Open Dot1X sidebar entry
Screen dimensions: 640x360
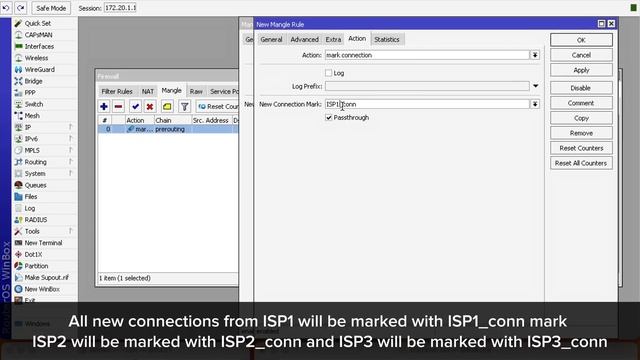coord(33,254)
